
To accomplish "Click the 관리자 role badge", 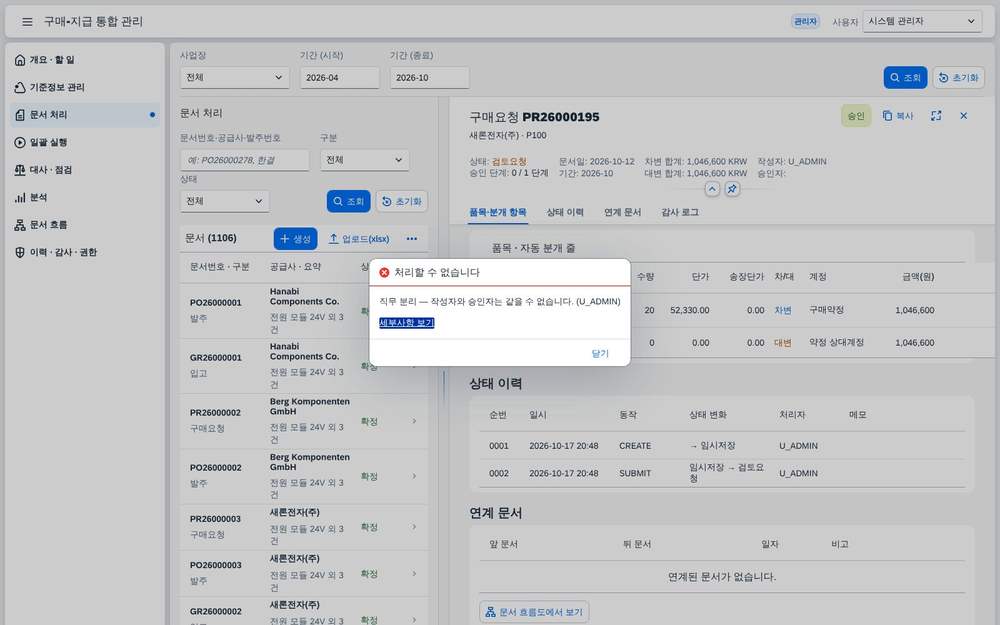I will pos(805,21).
